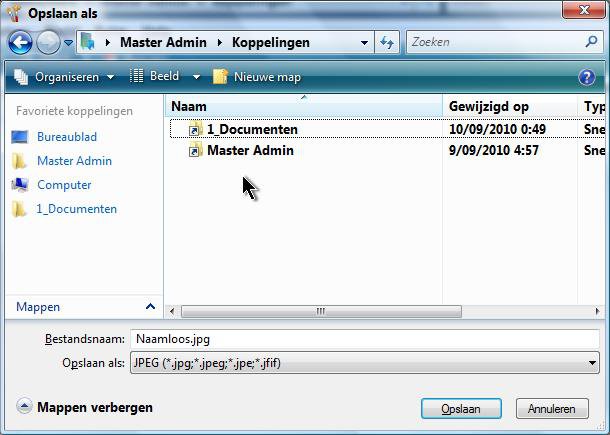Click the Nieuwe map folder icon
This screenshot has width=610, height=435.
pyautogui.click(x=220, y=77)
